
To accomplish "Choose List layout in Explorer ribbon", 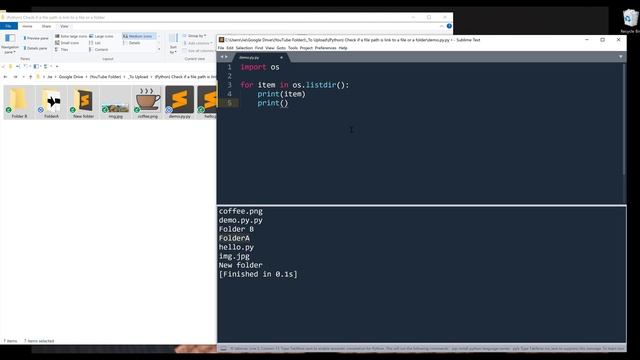I will pyautogui.click(x=95, y=43).
